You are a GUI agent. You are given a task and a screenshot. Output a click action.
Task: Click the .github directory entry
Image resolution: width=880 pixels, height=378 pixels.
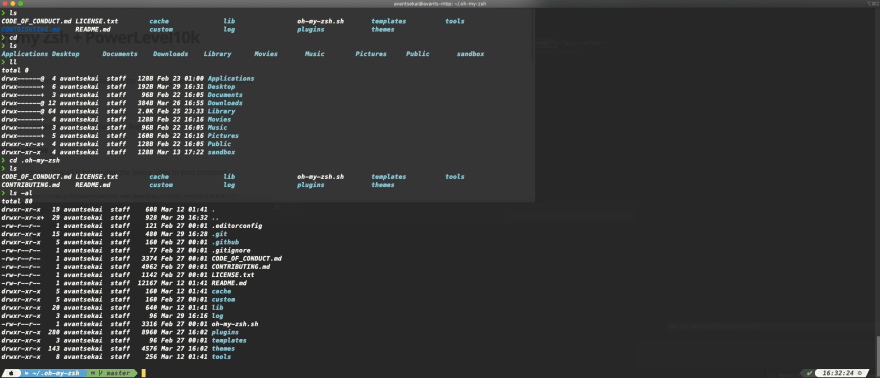(x=225, y=242)
